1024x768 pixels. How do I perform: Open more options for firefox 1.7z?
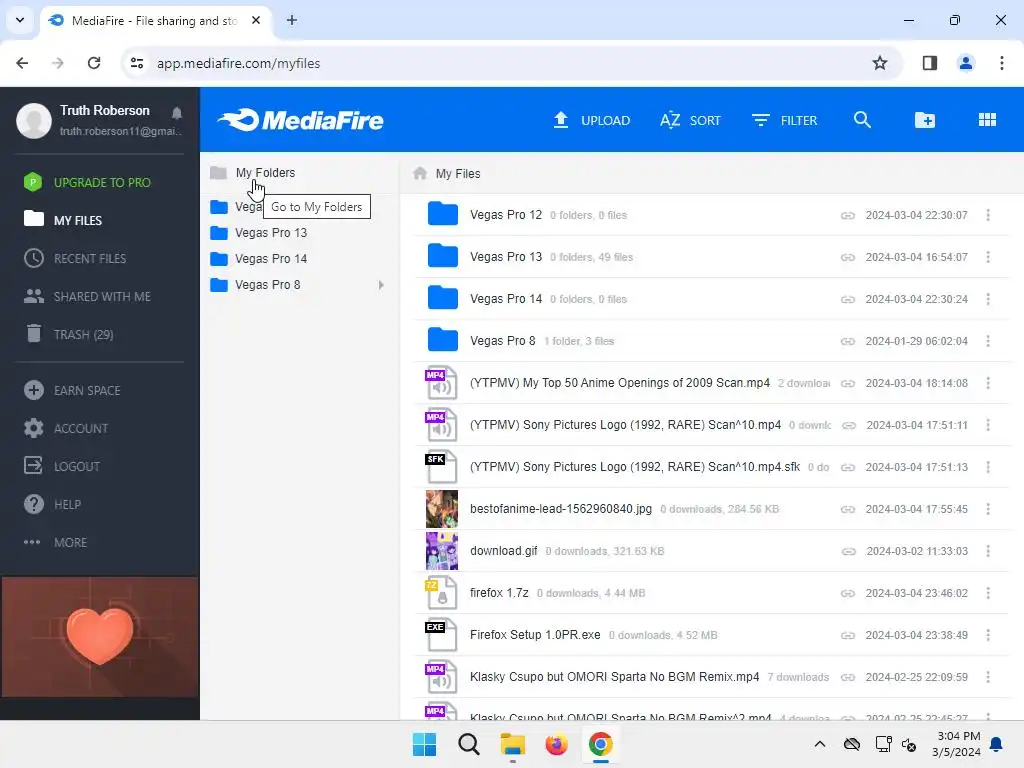pyautogui.click(x=988, y=592)
